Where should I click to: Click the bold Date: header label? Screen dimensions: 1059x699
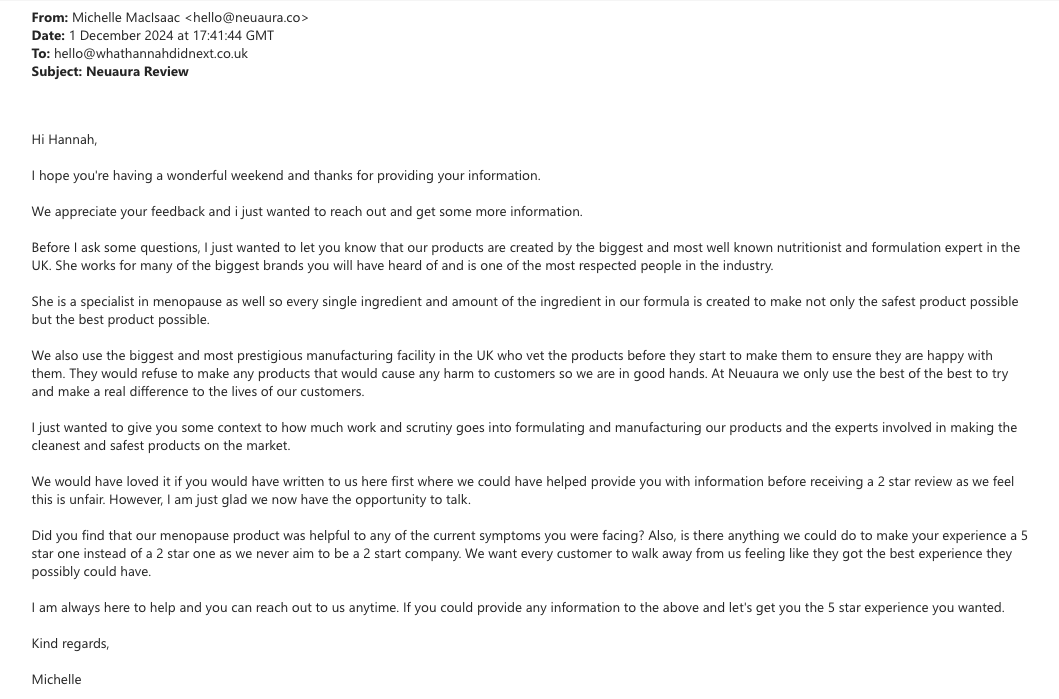(48, 35)
